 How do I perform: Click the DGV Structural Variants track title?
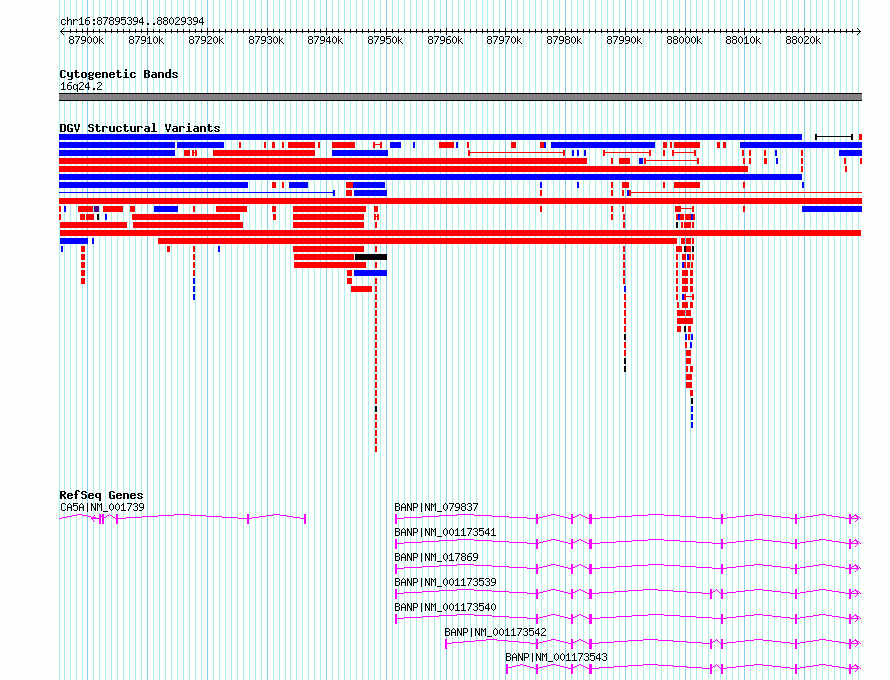(x=140, y=128)
